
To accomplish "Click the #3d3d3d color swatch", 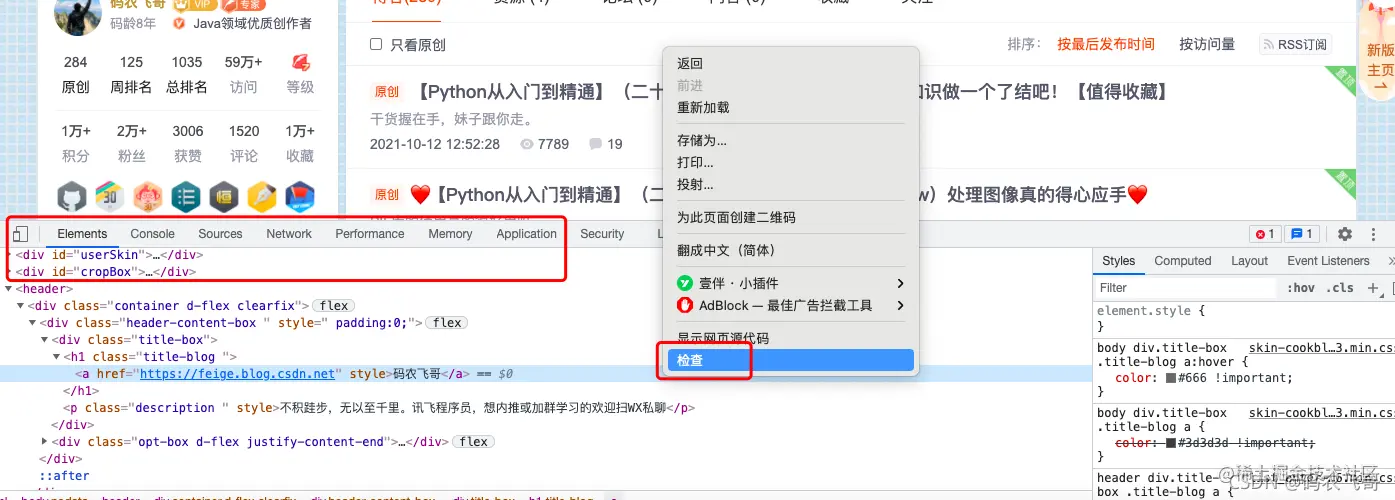I will pyautogui.click(x=1172, y=443).
